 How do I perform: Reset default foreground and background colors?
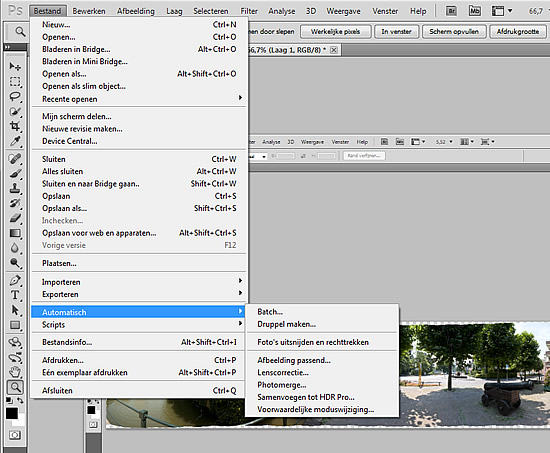click(x=9, y=400)
